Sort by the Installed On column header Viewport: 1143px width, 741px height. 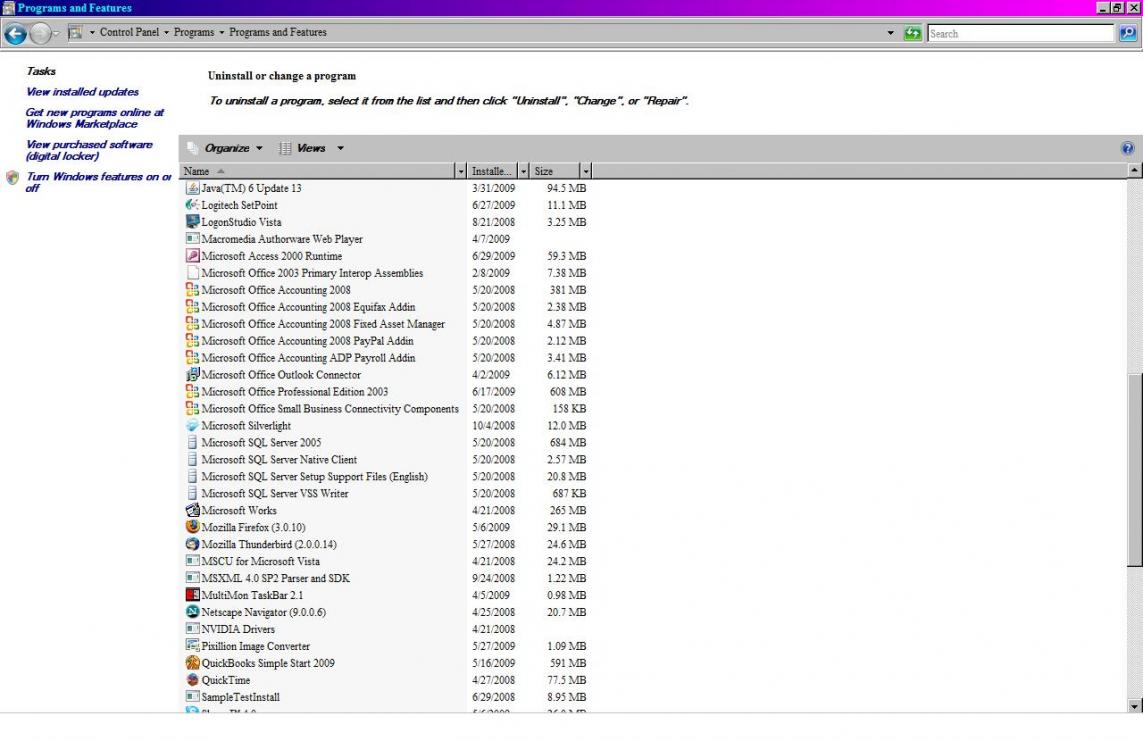492,171
